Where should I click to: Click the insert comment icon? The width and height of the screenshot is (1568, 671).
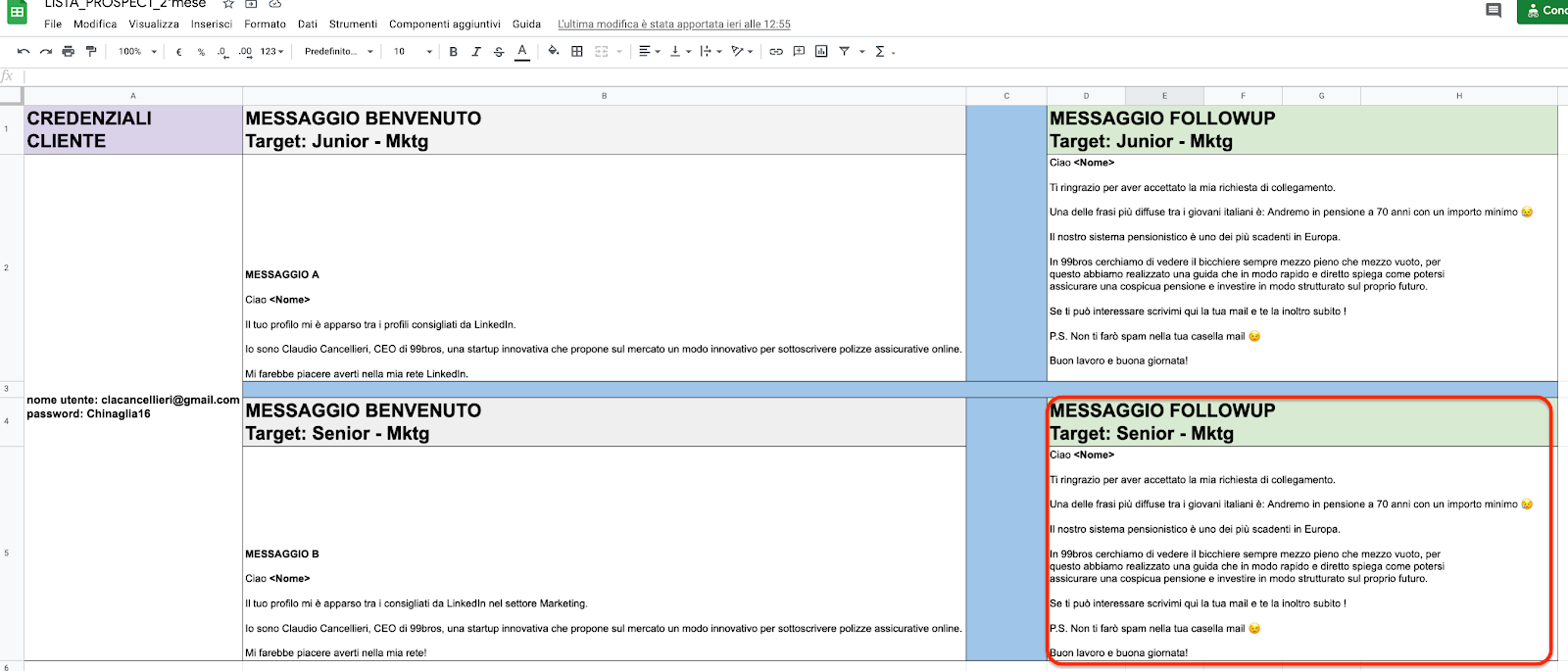click(799, 51)
